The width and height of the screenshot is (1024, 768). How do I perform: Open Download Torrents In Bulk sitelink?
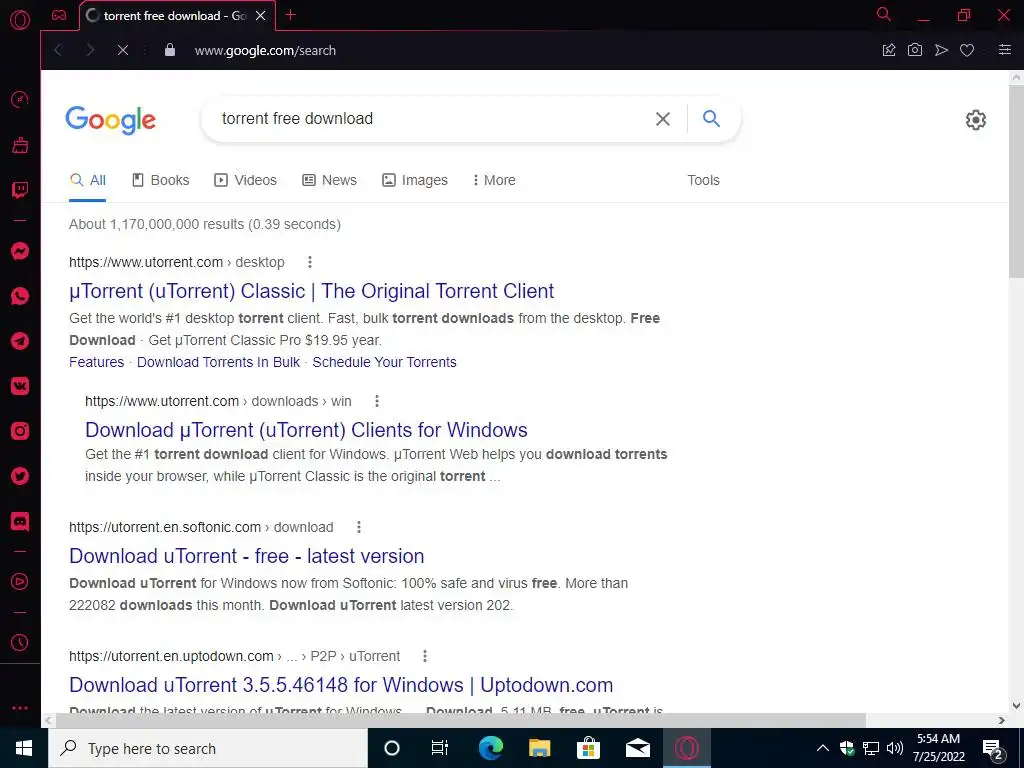(x=218, y=362)
